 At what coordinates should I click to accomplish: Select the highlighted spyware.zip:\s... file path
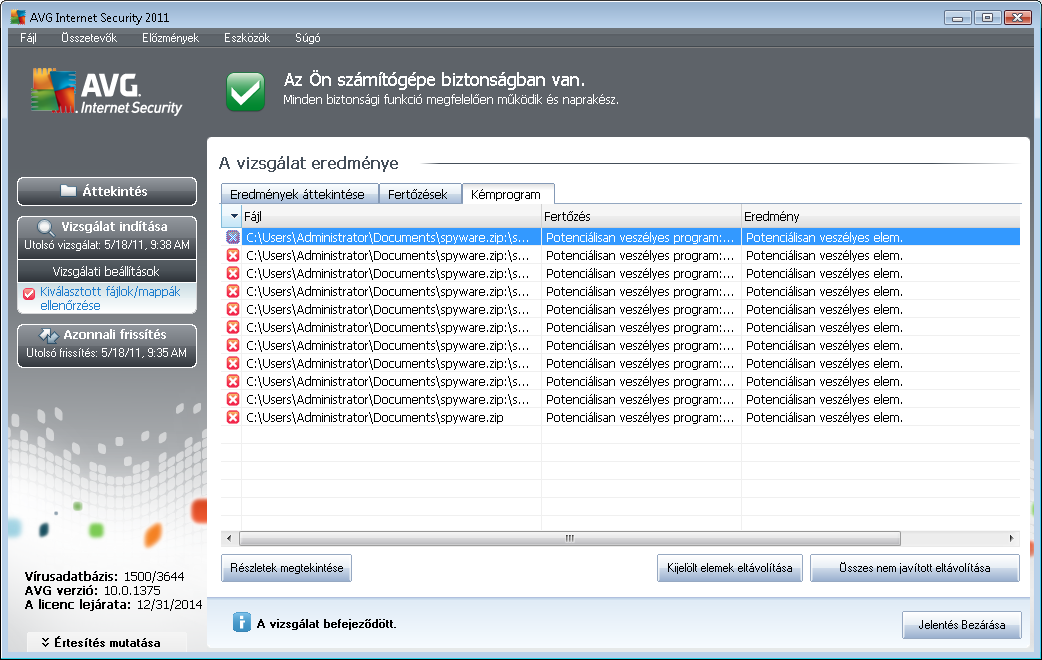(388, 237)
